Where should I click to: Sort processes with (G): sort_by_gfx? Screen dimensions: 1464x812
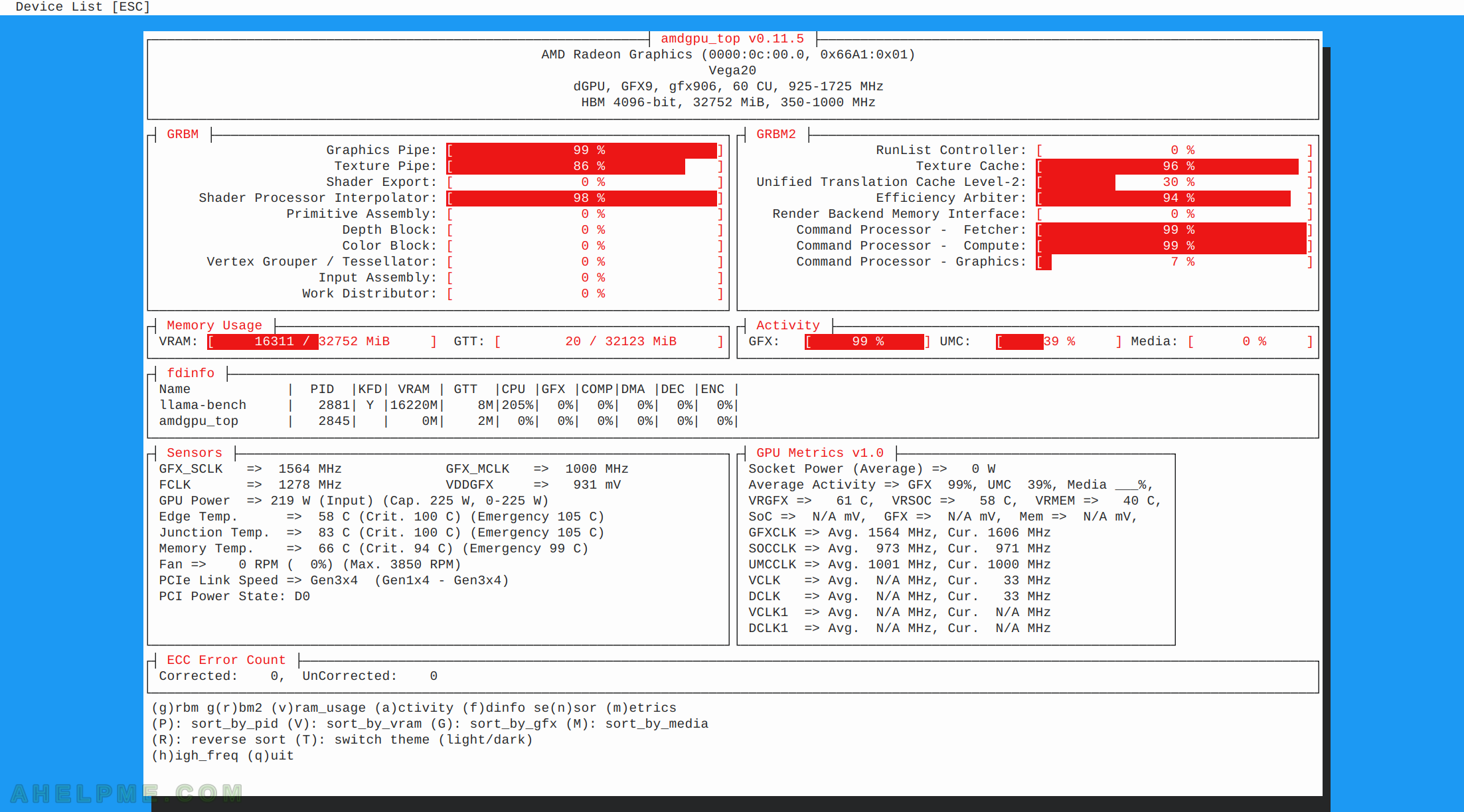[495, 724]
